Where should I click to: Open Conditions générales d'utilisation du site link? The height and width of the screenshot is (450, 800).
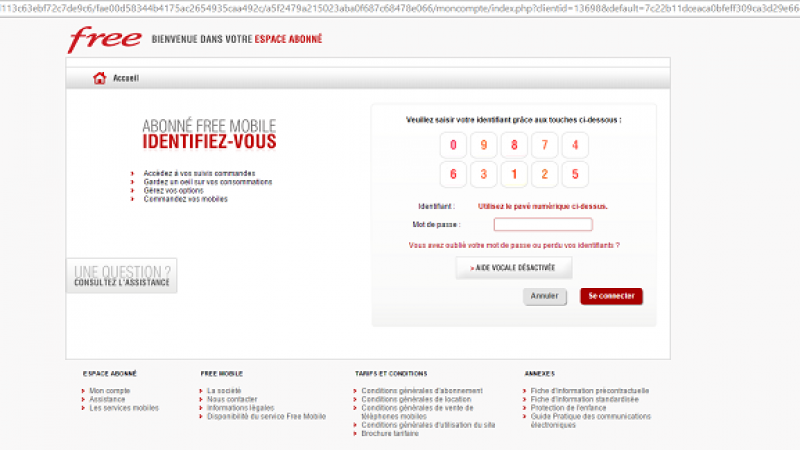point(428,425)
